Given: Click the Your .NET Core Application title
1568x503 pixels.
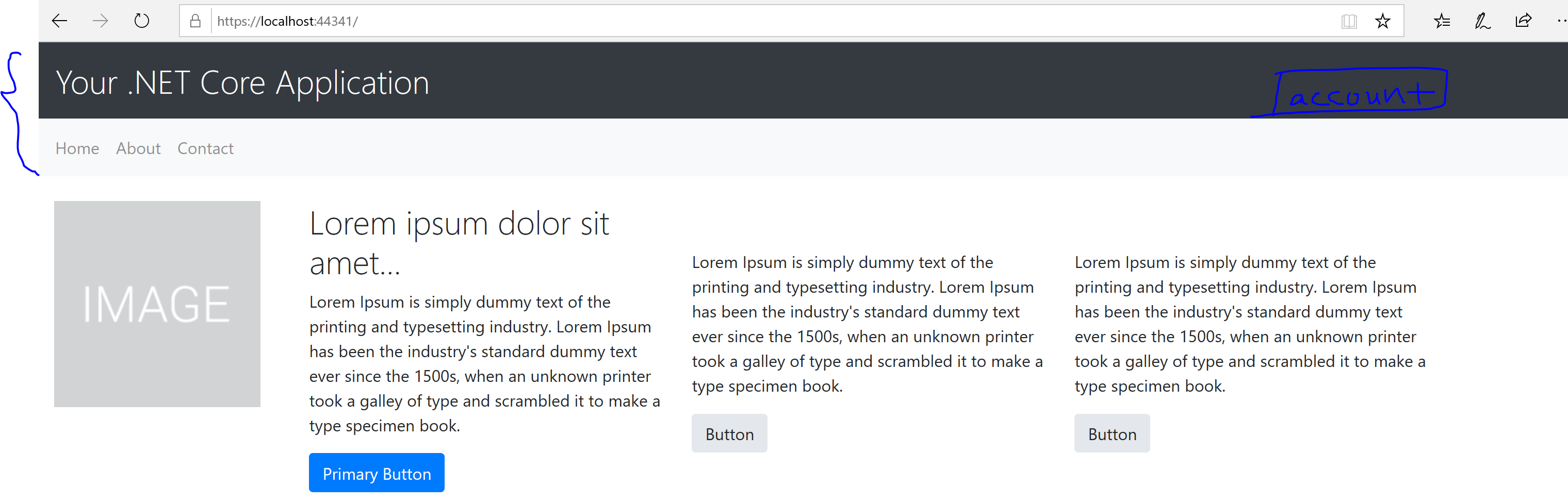Looking at the screenshot, I should point(242,83).
